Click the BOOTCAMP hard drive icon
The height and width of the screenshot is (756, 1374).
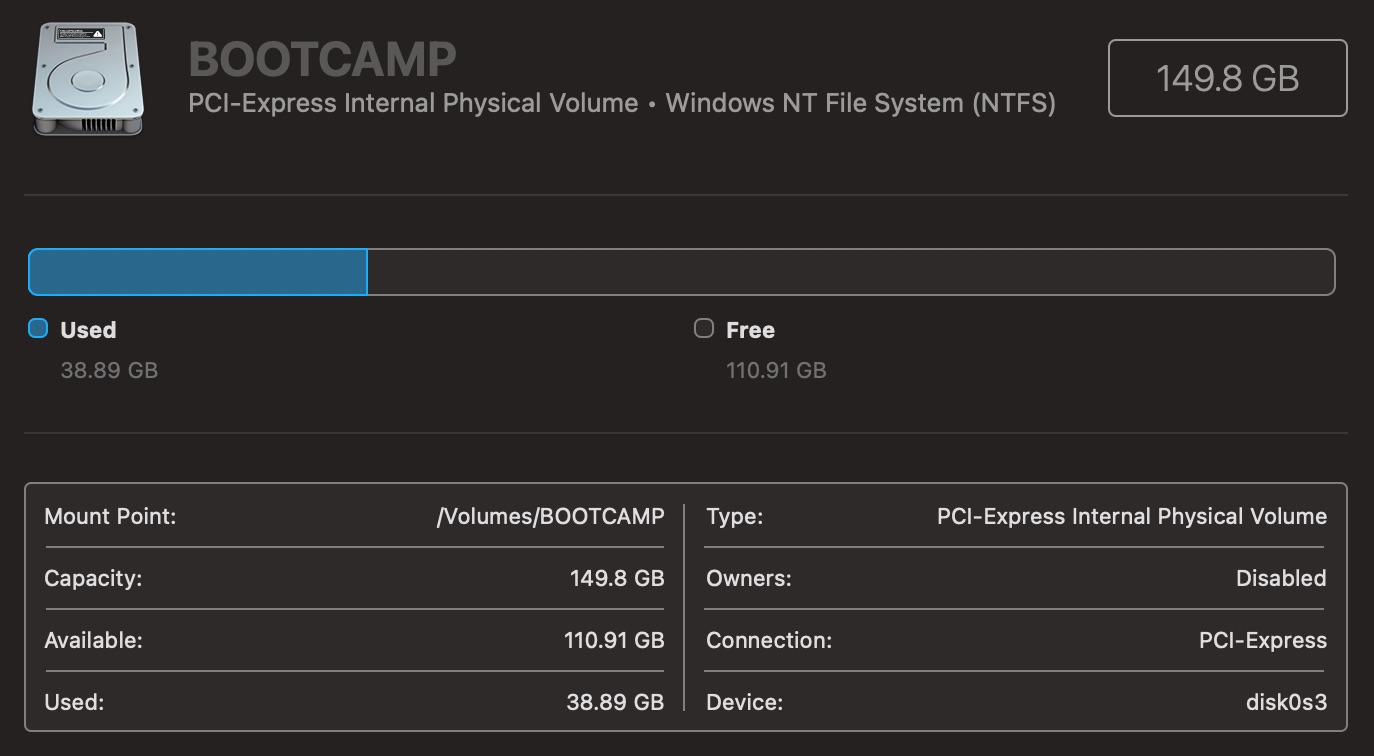pyautogui.click(x=88, y=80)
